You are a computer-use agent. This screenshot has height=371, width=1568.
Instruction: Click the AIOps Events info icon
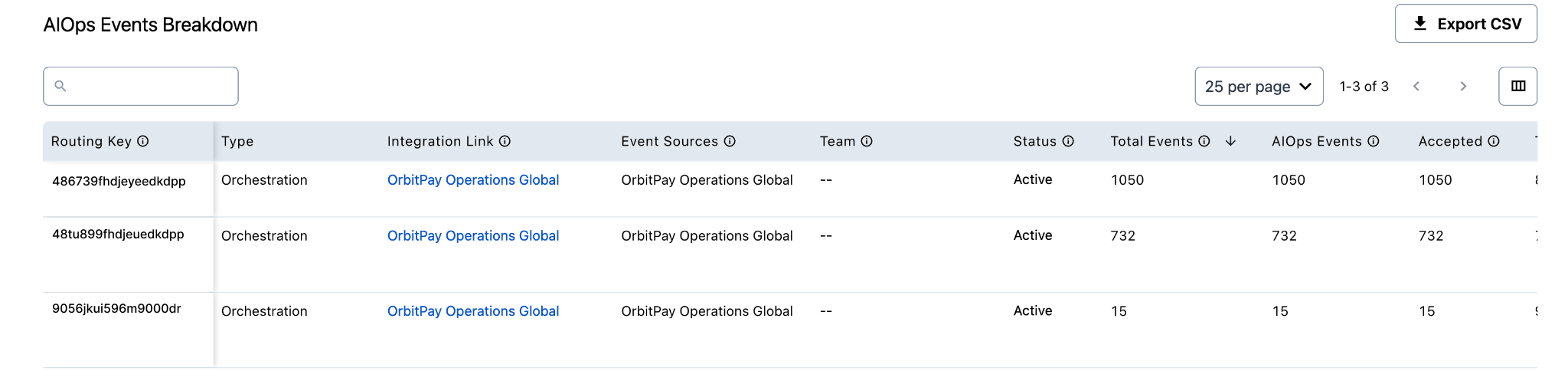1374,141
